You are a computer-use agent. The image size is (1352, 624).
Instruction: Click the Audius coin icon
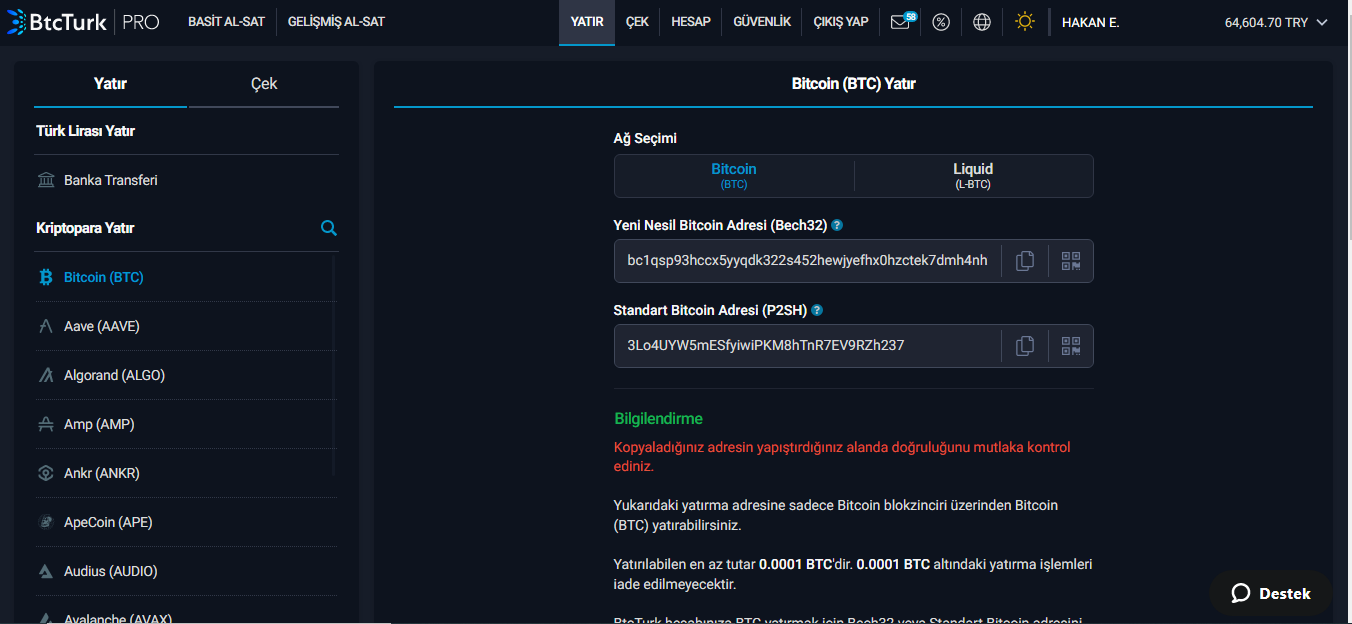[46, 571]
